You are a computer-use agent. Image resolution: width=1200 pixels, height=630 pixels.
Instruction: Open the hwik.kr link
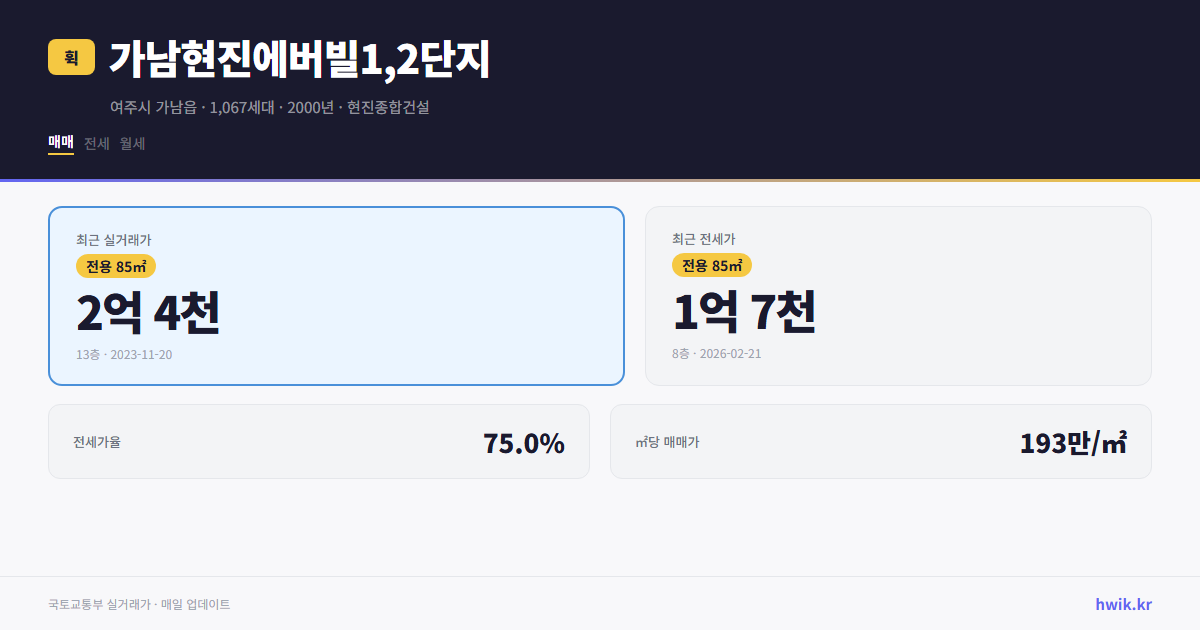coord(1122,603)
